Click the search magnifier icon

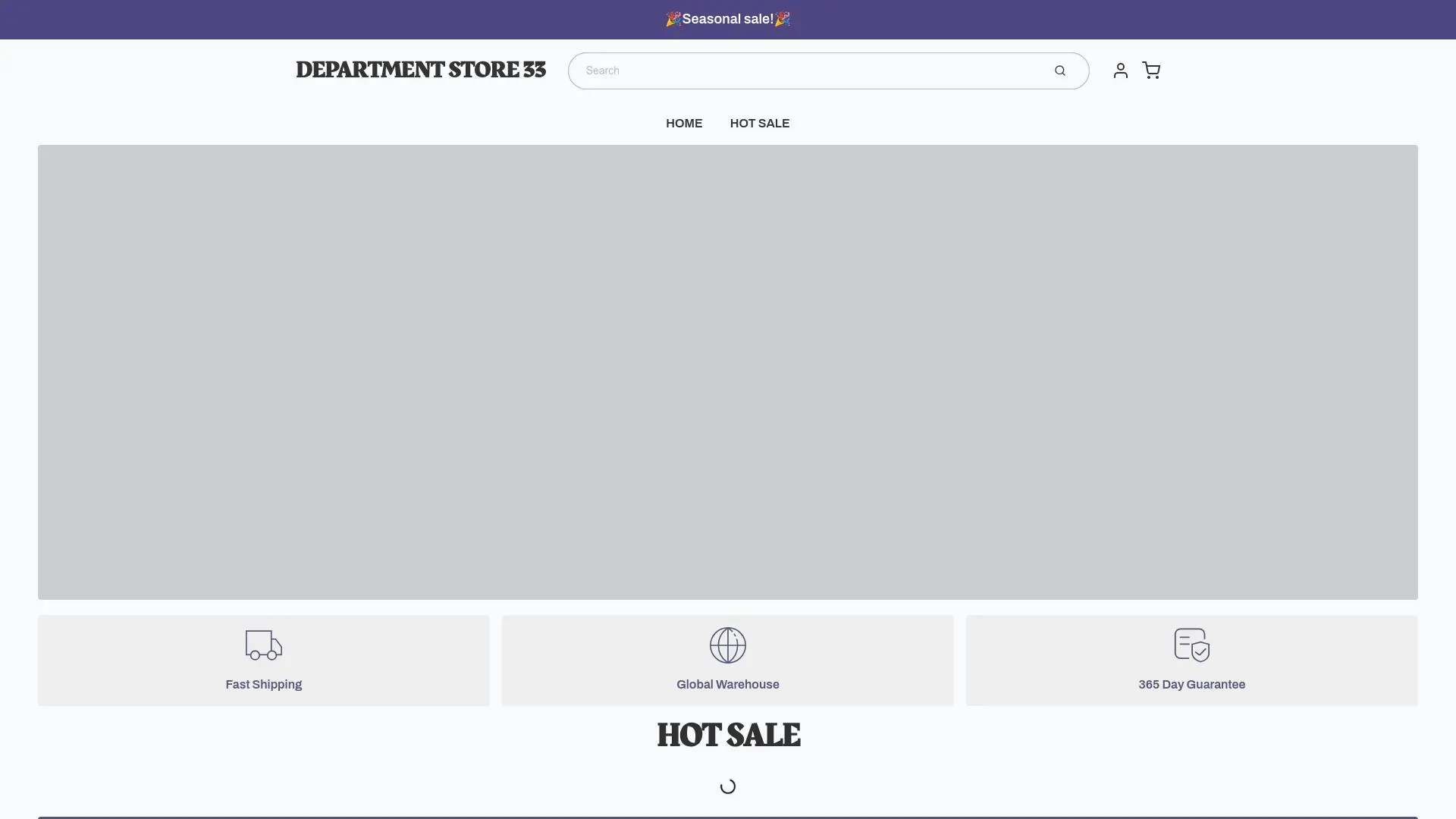point(1059,71)
